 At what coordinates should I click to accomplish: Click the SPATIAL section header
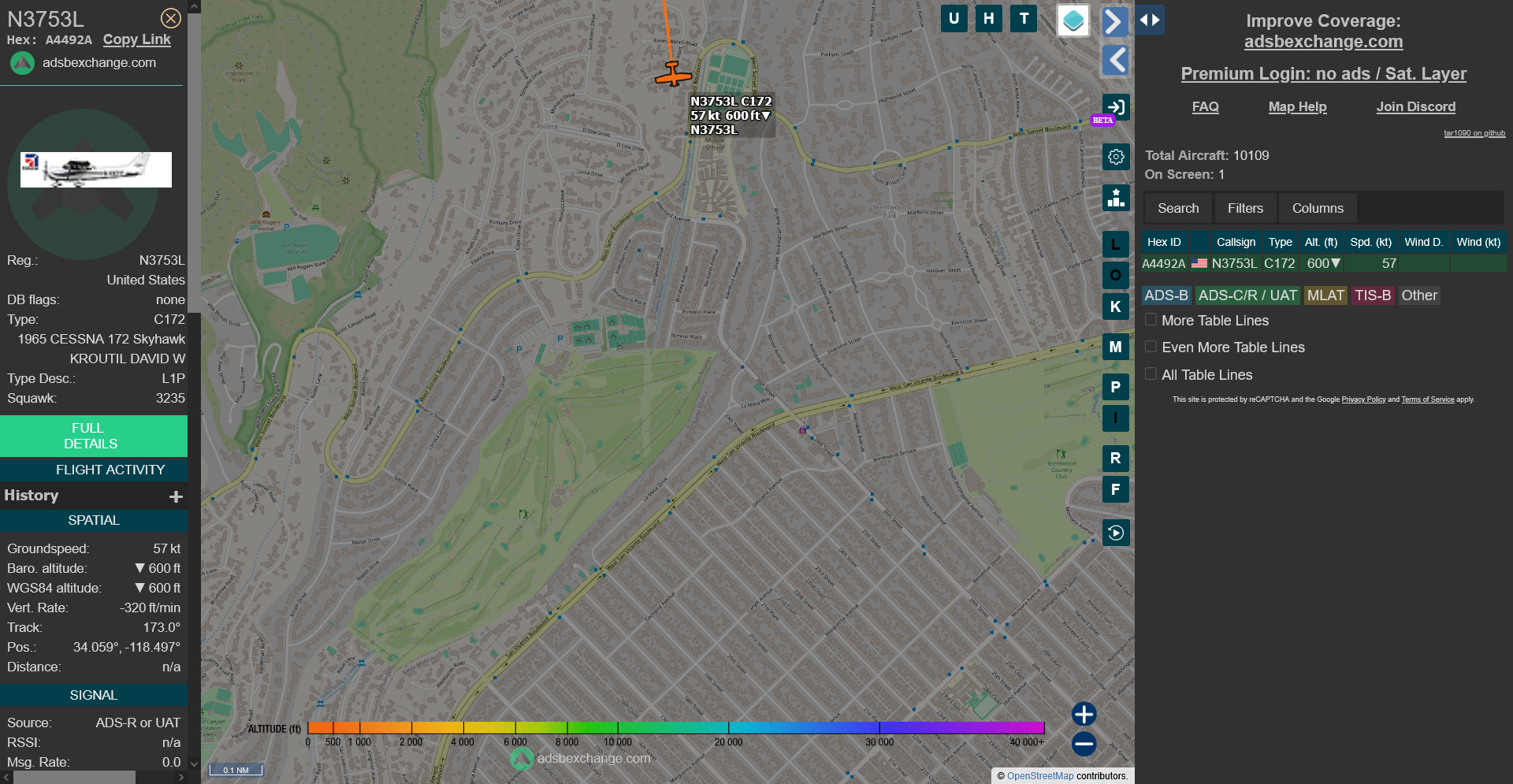(94, 521)
